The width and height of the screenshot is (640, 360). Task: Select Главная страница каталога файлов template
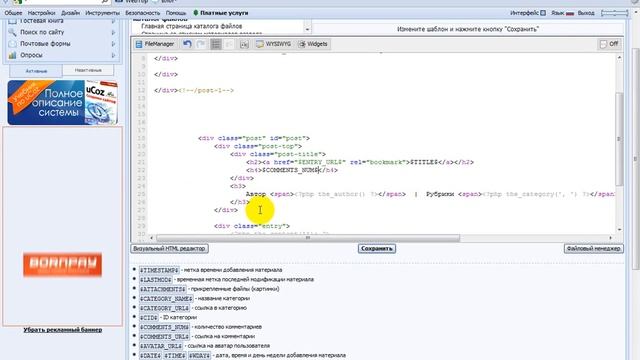(191, 26)
